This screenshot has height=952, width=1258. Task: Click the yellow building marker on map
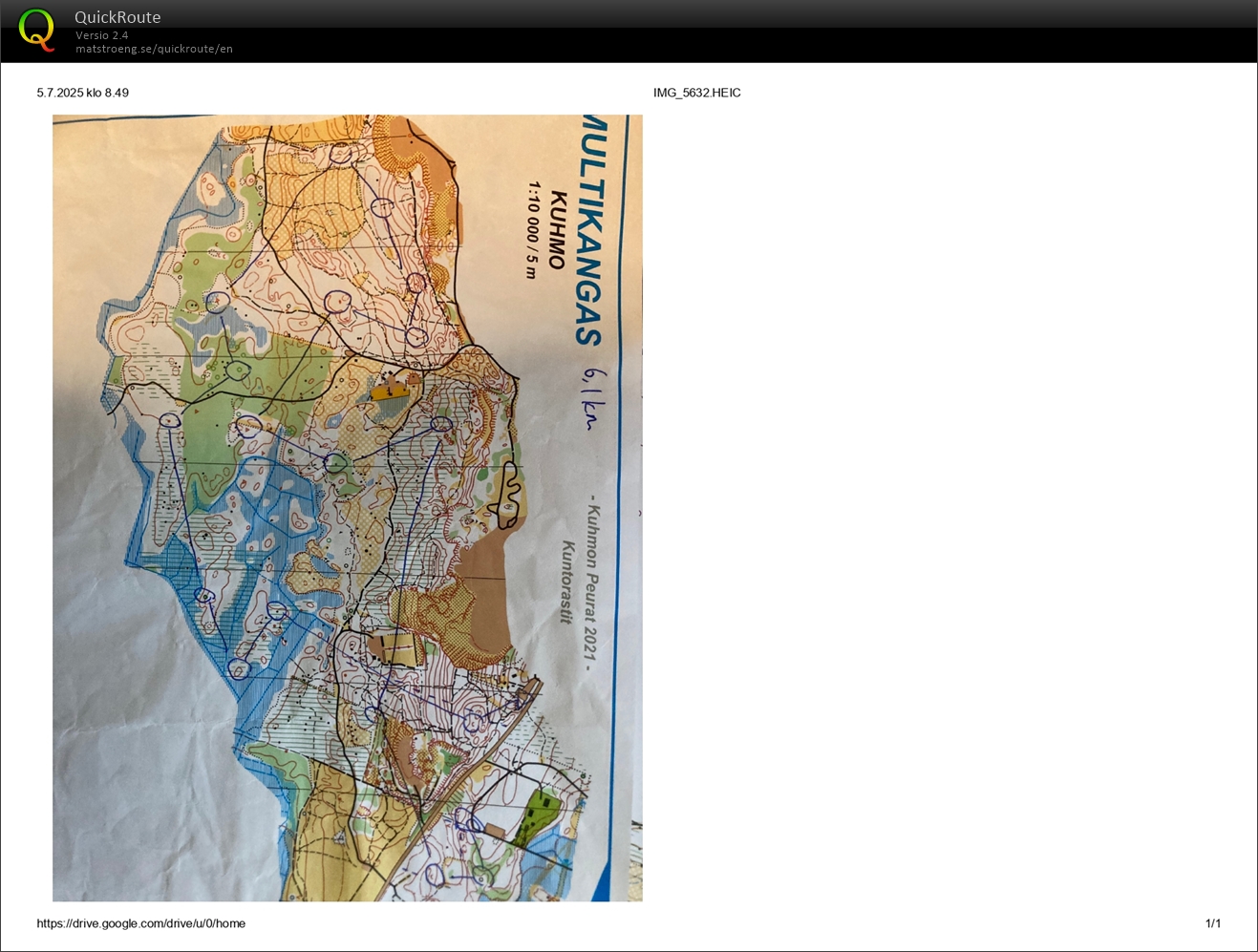pos(390,390)
